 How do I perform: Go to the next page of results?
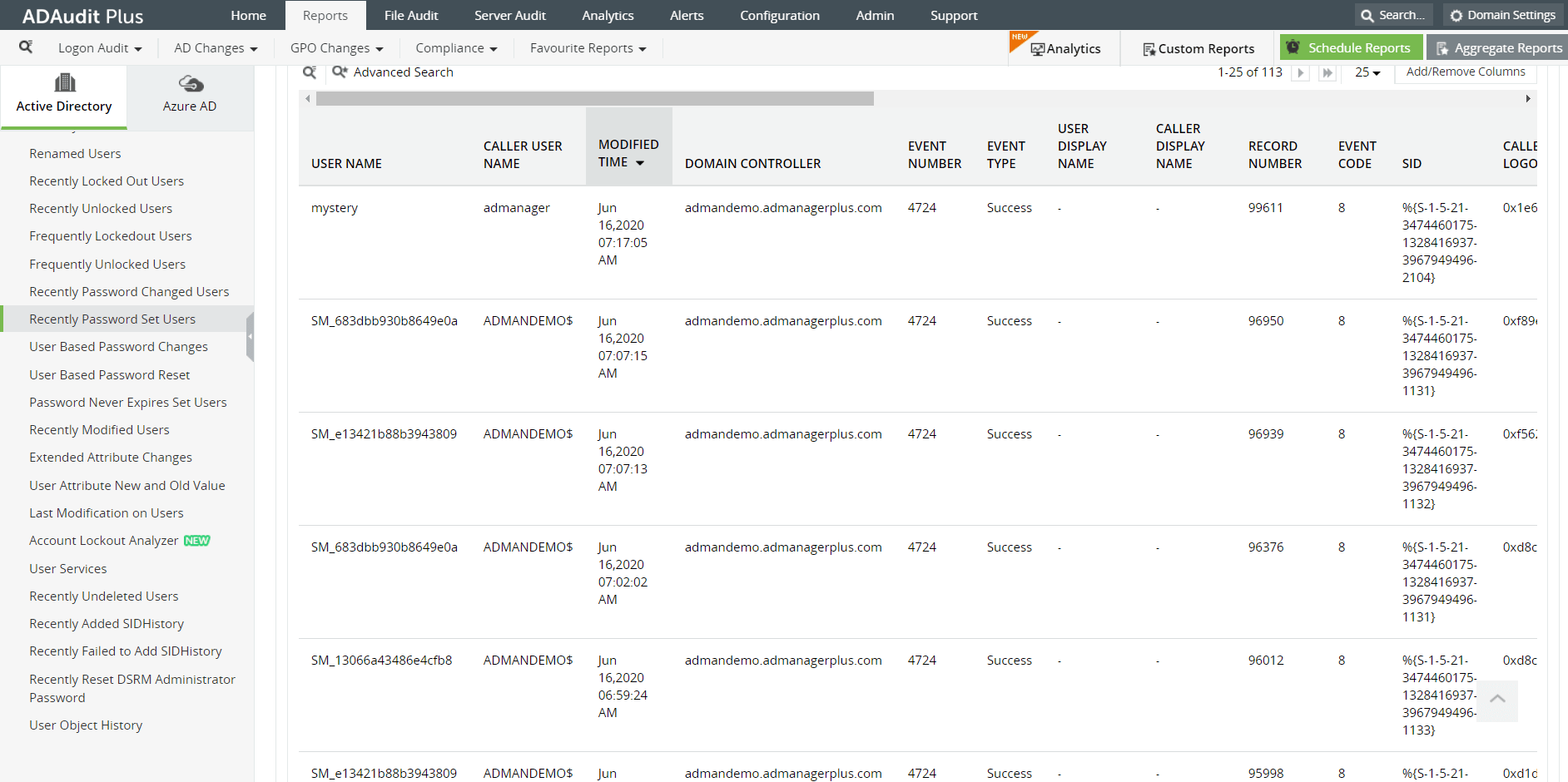[1301, 73]
